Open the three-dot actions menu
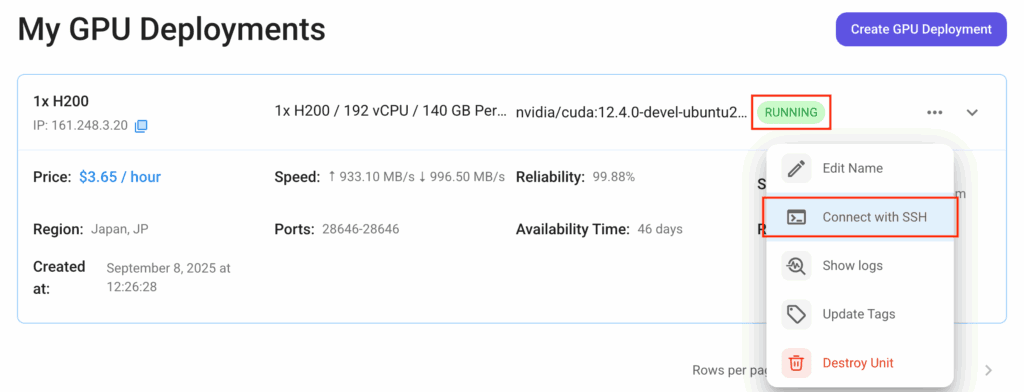Viewport: 1024px width, 392px height. 935,112
